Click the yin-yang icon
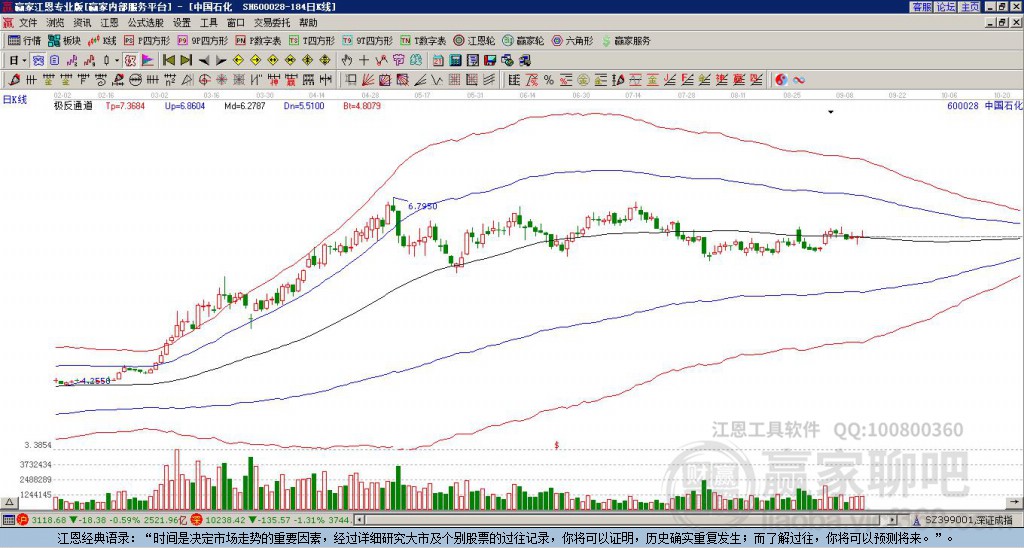The width and height of the screenshot is (1024, 548). pyautogui.click(x=781, y=80)
